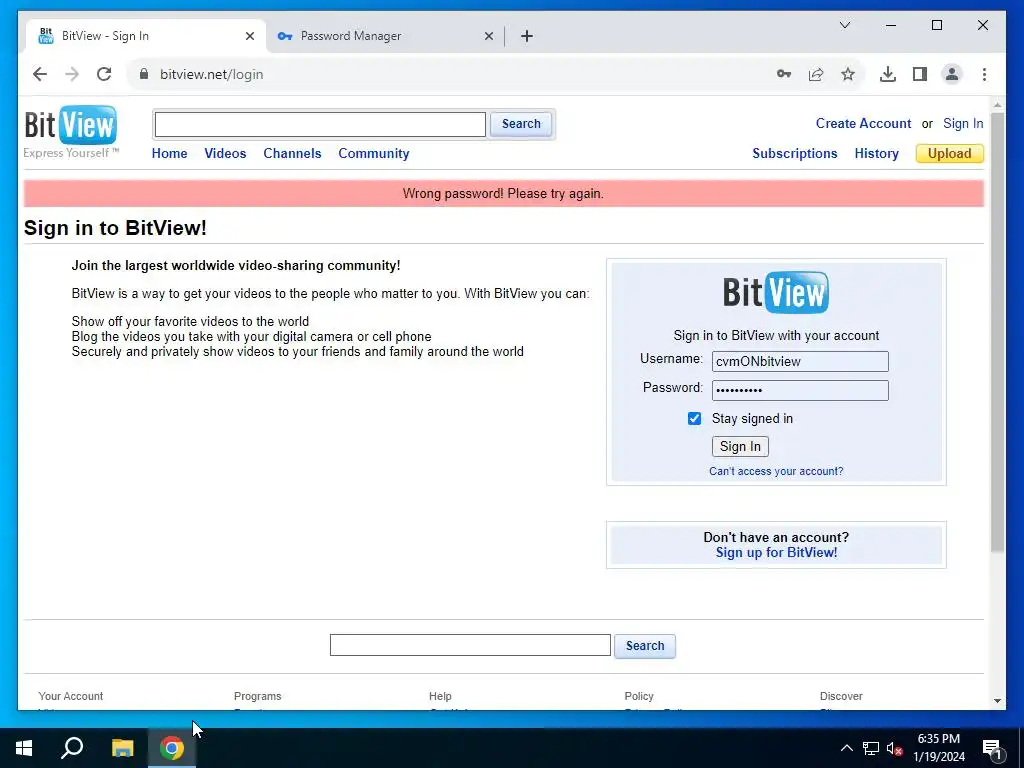Screen dimensions: 1024x768
Task: Click the share page icon in address bar
Action: (x=816, y=74)
